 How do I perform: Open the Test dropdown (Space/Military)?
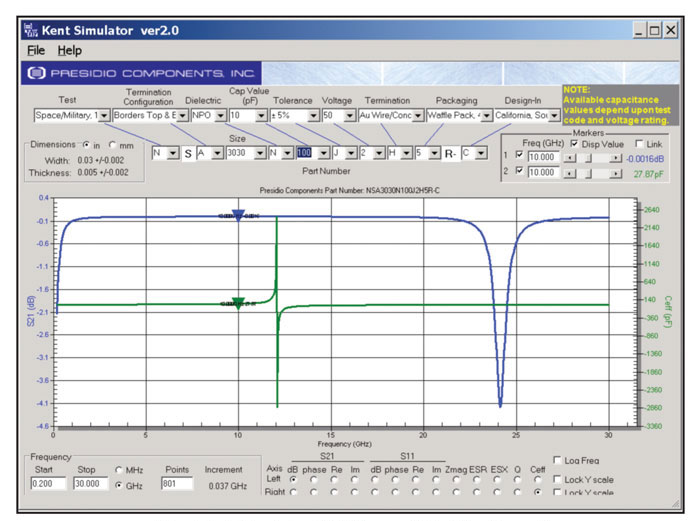[104, 116]
